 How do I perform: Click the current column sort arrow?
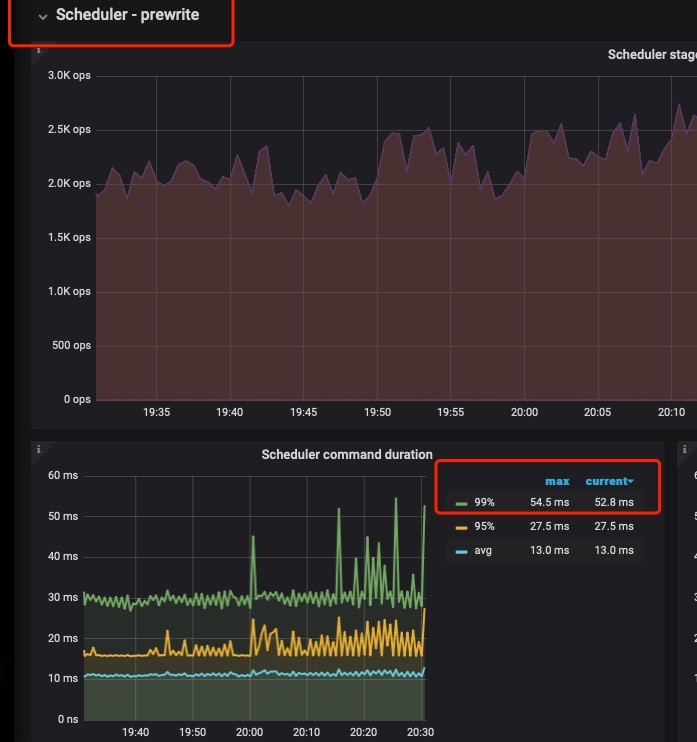(631, 482)
